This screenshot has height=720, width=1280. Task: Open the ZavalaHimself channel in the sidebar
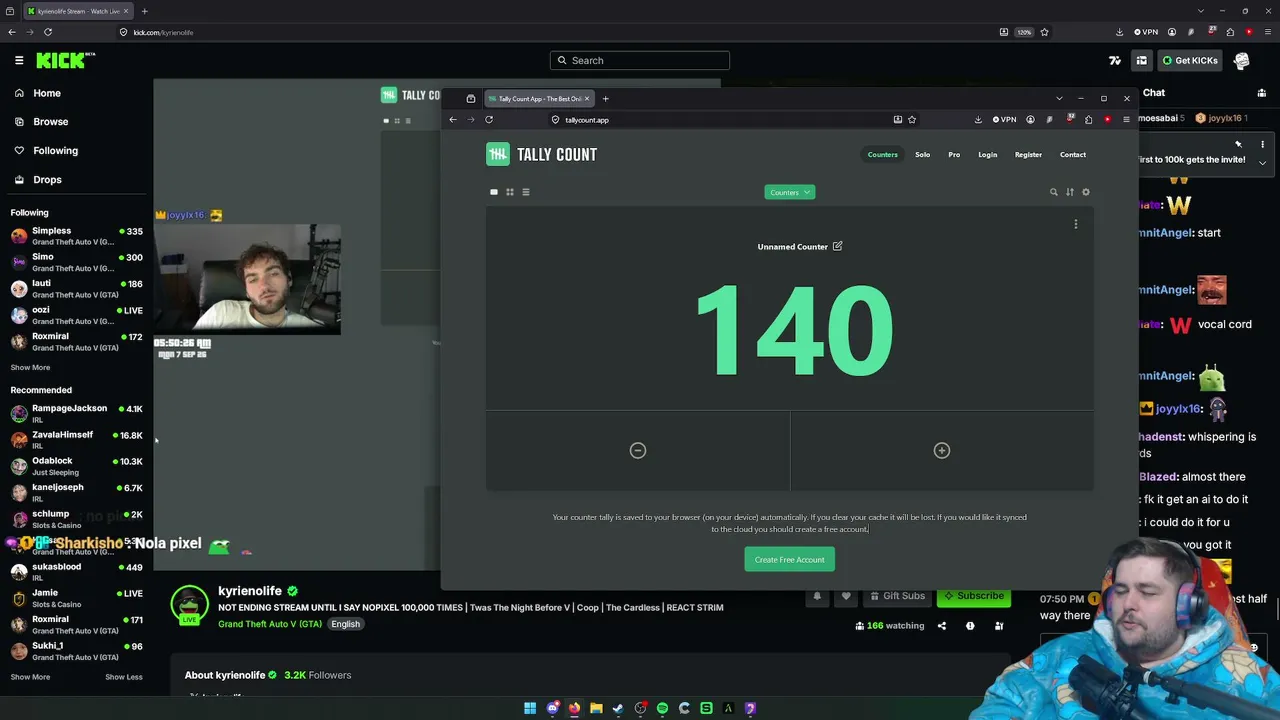(x=77, y=440)
